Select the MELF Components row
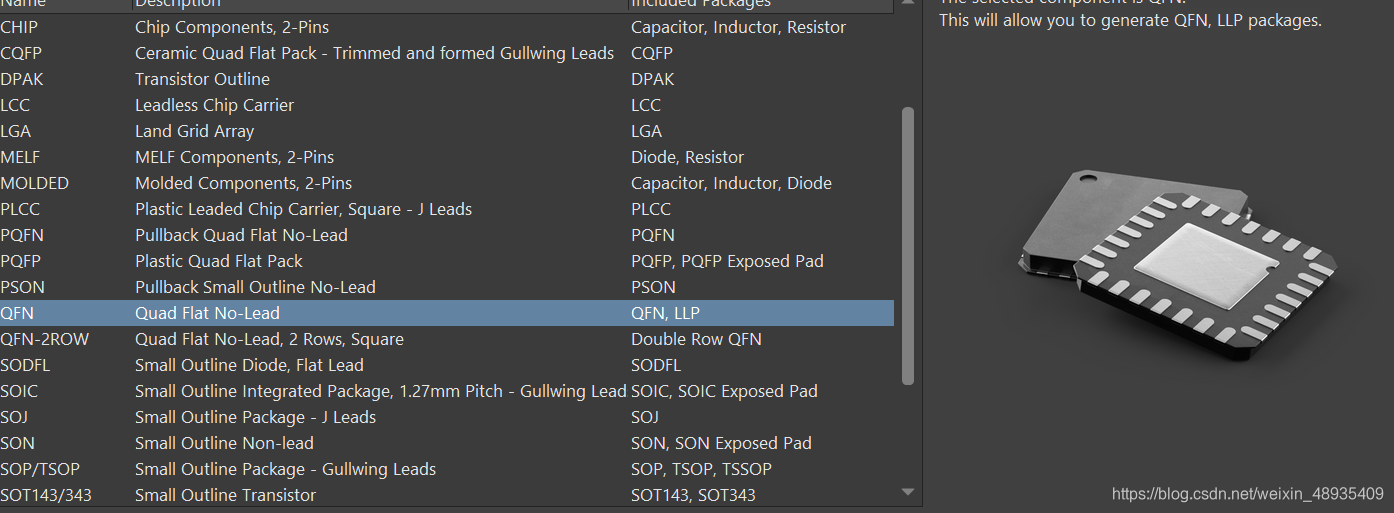This screenshot has height=513, width=1394. click(234, 157)
